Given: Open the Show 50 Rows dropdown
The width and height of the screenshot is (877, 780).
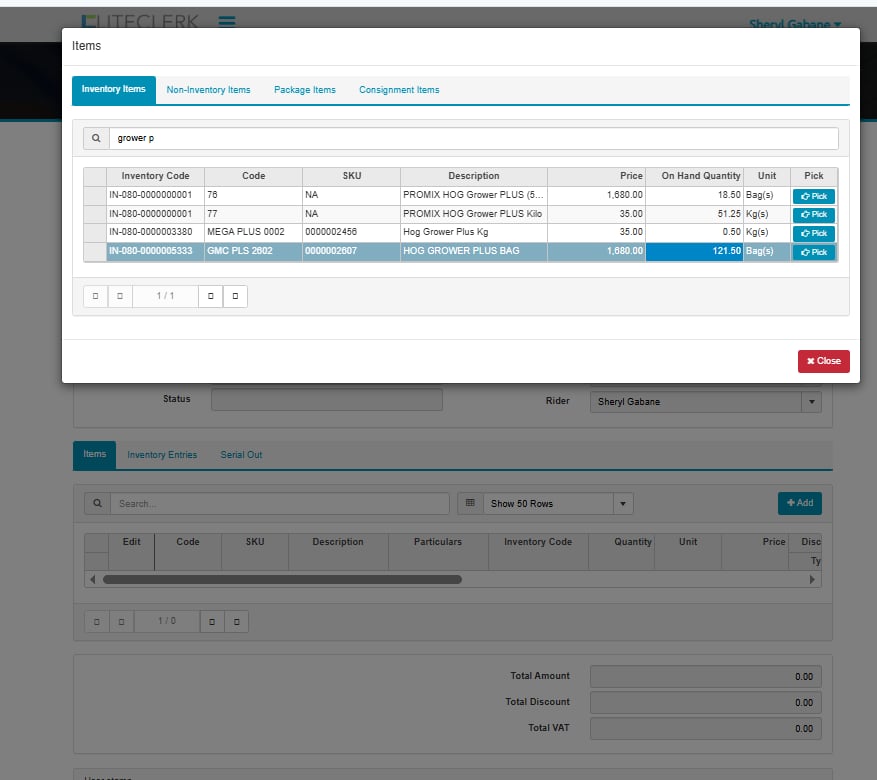Looking at the screenshot, I should (623, 504).
